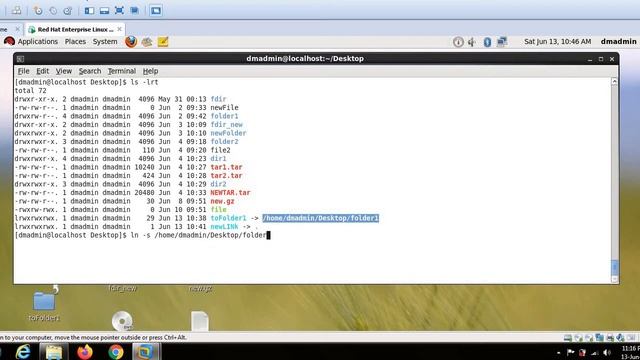Click the revert snapshot clock icon
Viewport: 640px width, 360px height.
[53, 11]
